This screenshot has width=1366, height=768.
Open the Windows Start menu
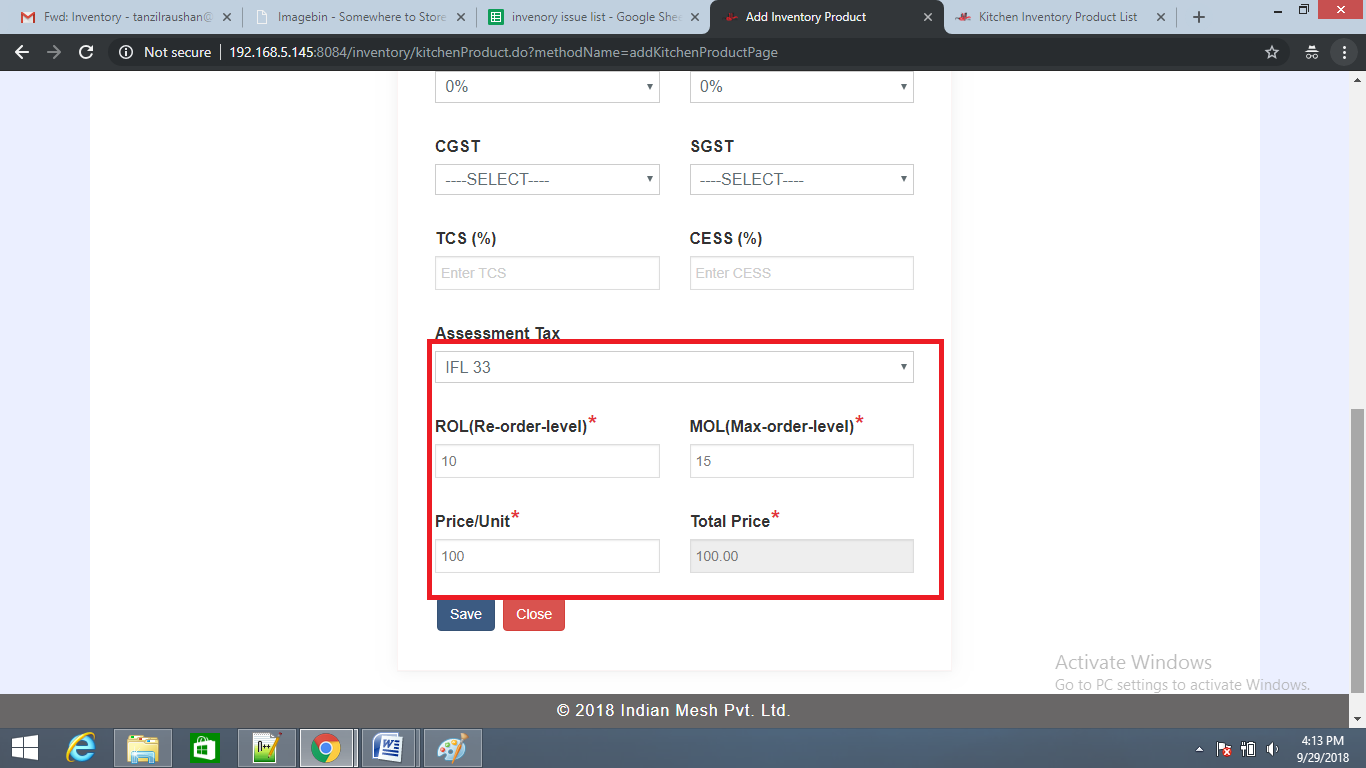(x=24, y=748)
